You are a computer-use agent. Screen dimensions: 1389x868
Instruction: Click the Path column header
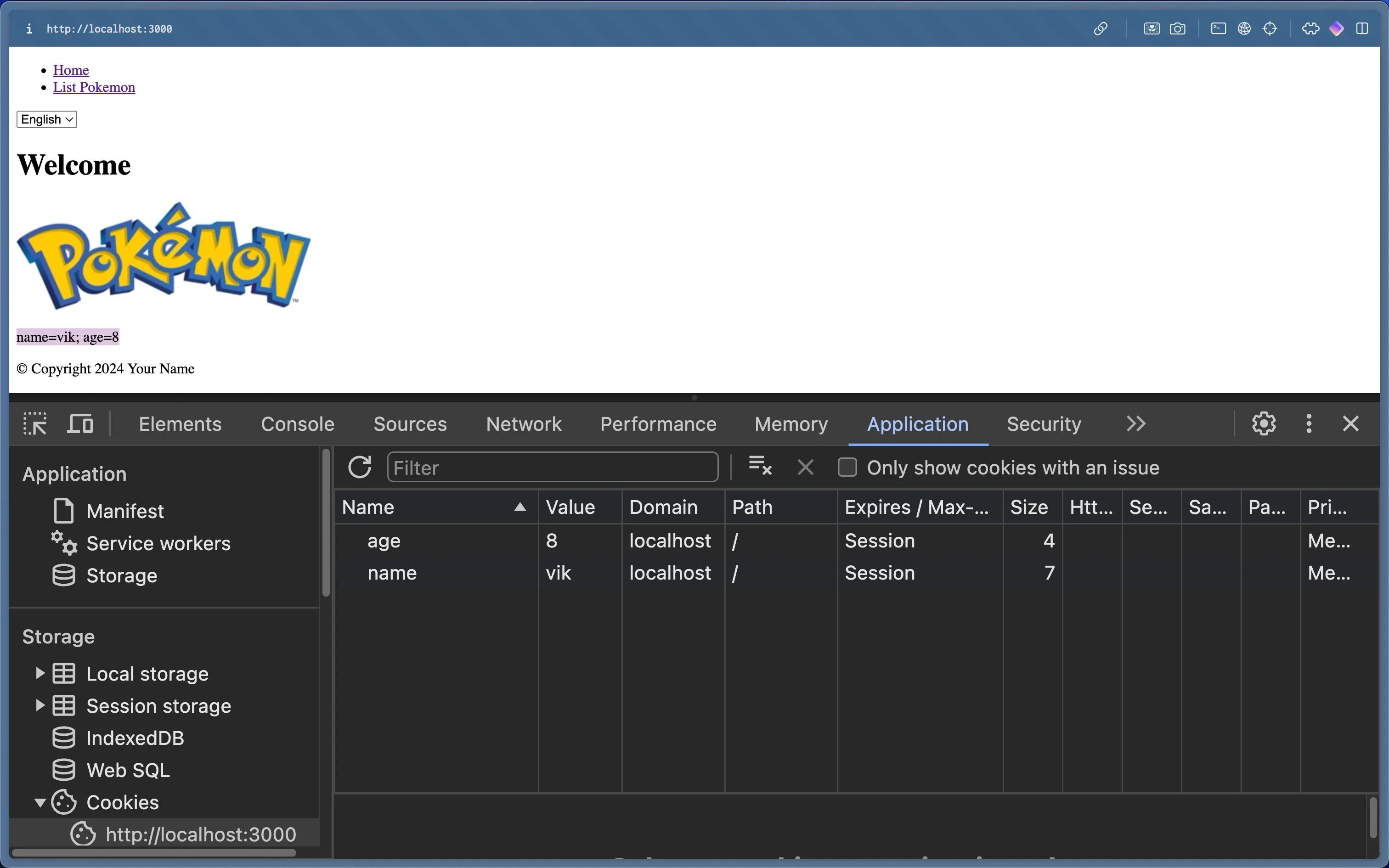[781, 507]
